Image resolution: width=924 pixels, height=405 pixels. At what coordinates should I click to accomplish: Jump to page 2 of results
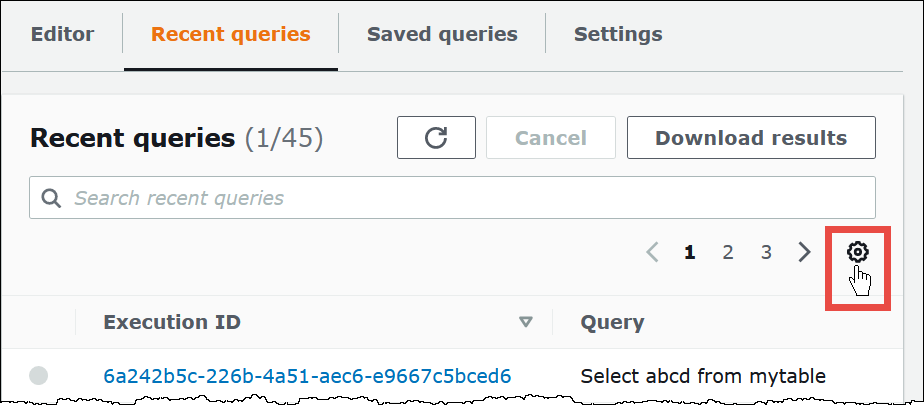click(728, 252)
